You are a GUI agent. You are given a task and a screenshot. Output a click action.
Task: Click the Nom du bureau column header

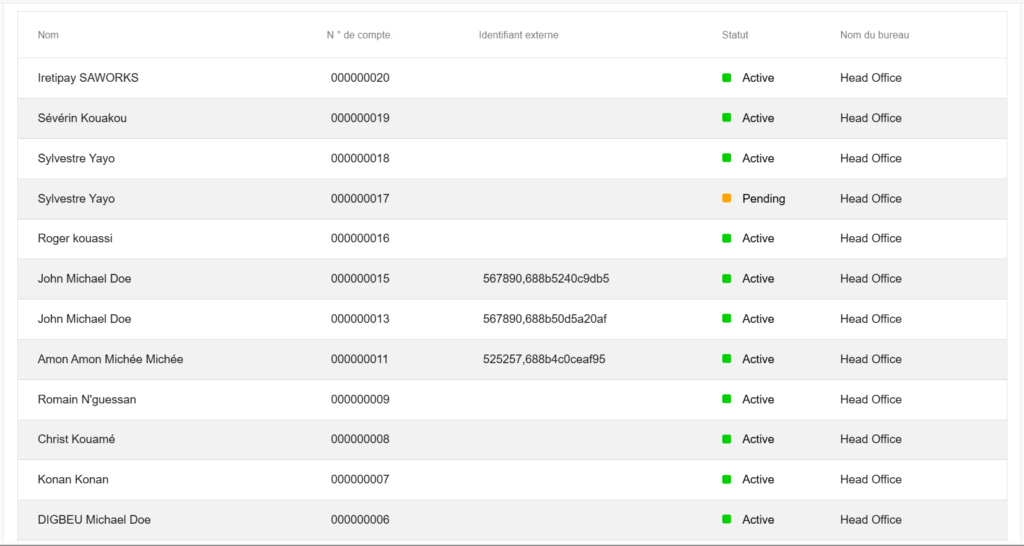pos(874,35)
